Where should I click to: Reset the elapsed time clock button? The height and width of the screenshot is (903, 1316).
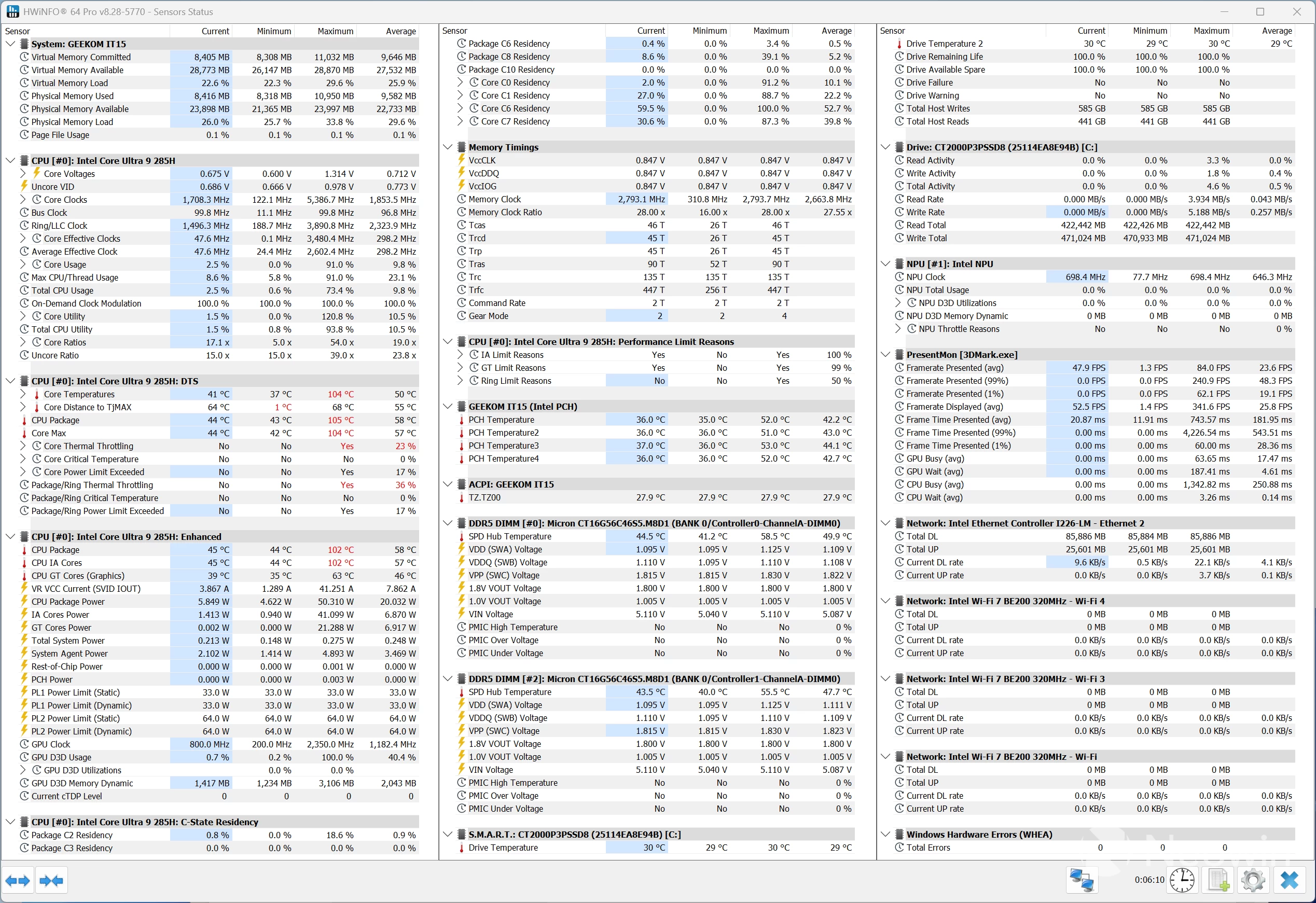[x=1182, y=880]
